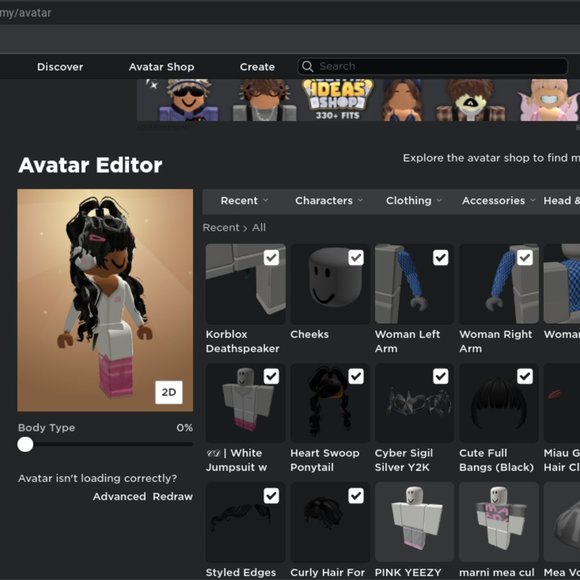
Task: Equip the PINK YEEZY item thumbnail
Action: (x=414, y=522)
